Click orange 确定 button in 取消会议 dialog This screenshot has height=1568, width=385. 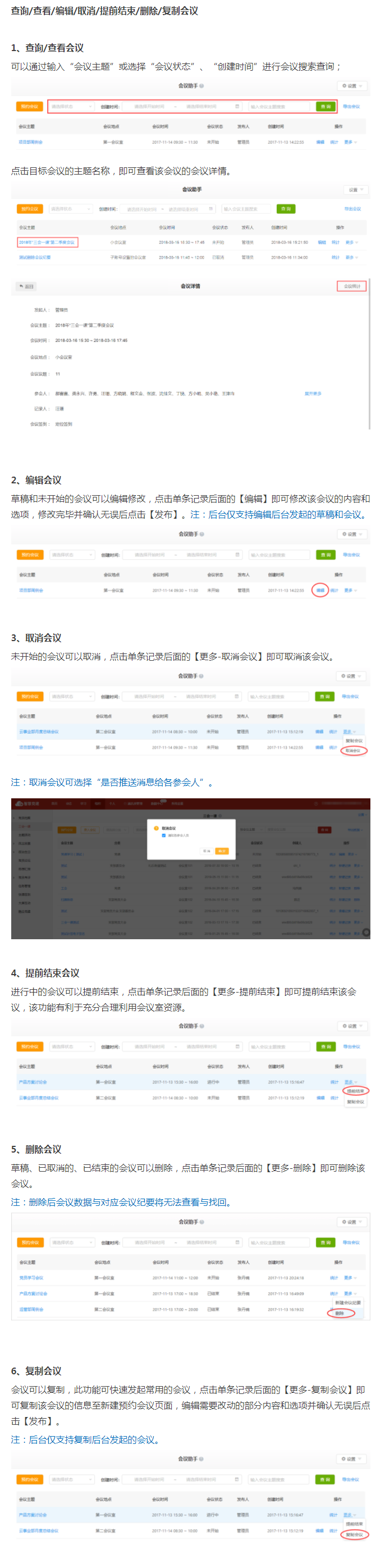coord(222,851)
